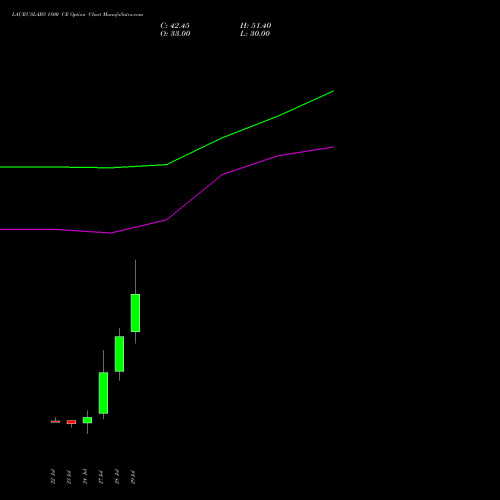Click the green candle for 28 Jul
Viewport: 500px width, 500px height.
[119, 354]
